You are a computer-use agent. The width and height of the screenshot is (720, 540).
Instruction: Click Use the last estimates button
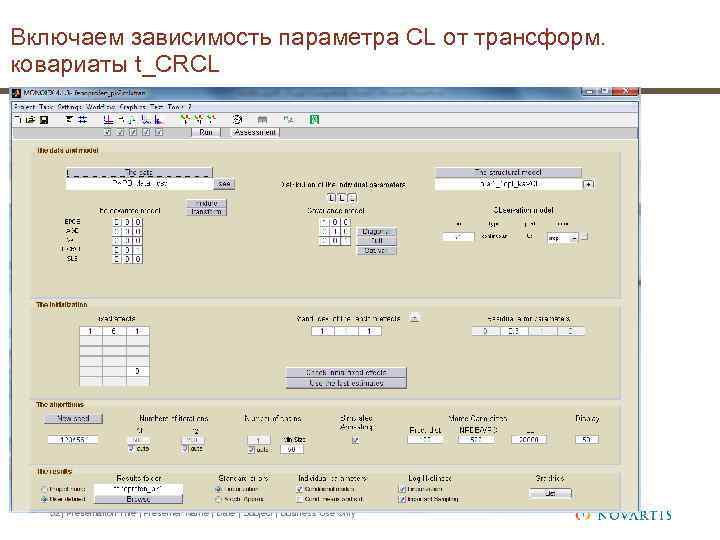pos(346,383)
